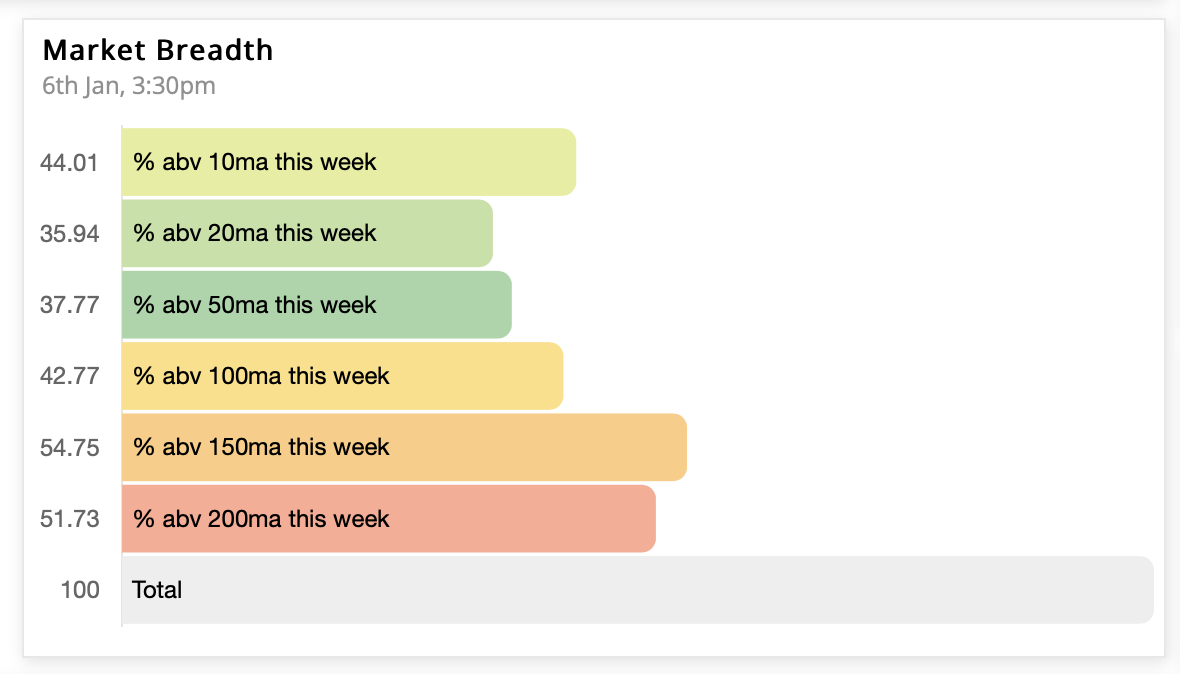Click the orange % abv 150ma bar
Image resolution: width=1180 pixels, height=674 pixels.
point(404,448)
